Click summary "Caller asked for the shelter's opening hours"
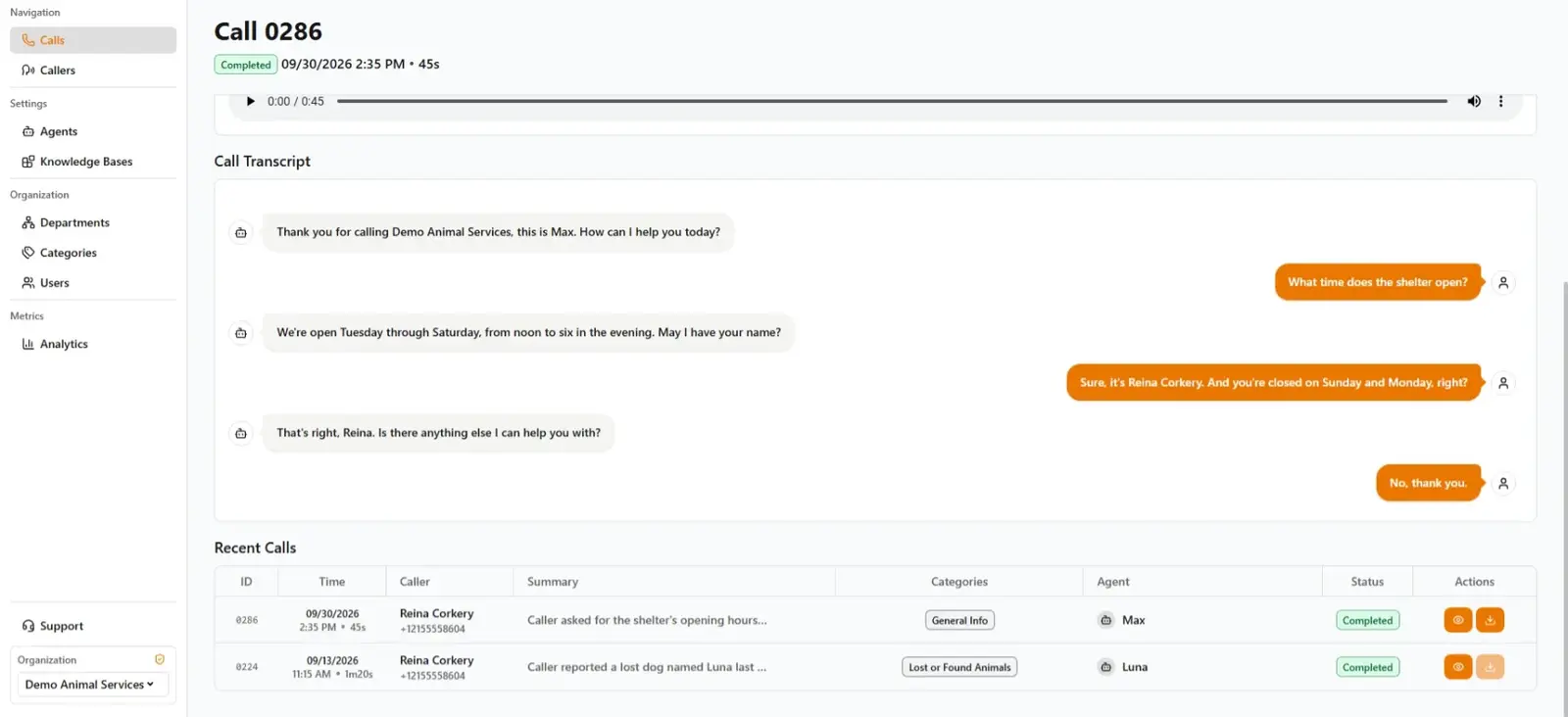Viewport: 1568px width, 717px height. pyautogui.click(x=647, y=620)
